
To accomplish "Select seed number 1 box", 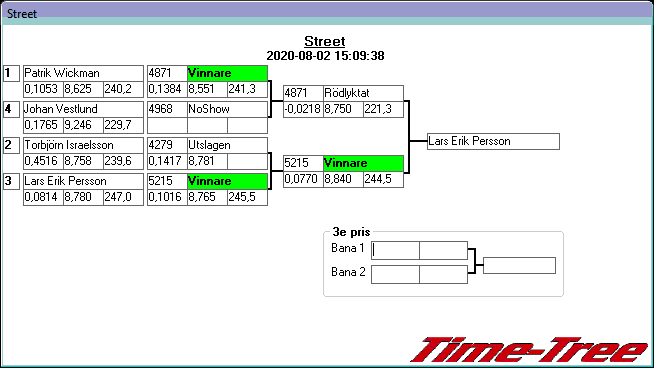I will (11, 73).
